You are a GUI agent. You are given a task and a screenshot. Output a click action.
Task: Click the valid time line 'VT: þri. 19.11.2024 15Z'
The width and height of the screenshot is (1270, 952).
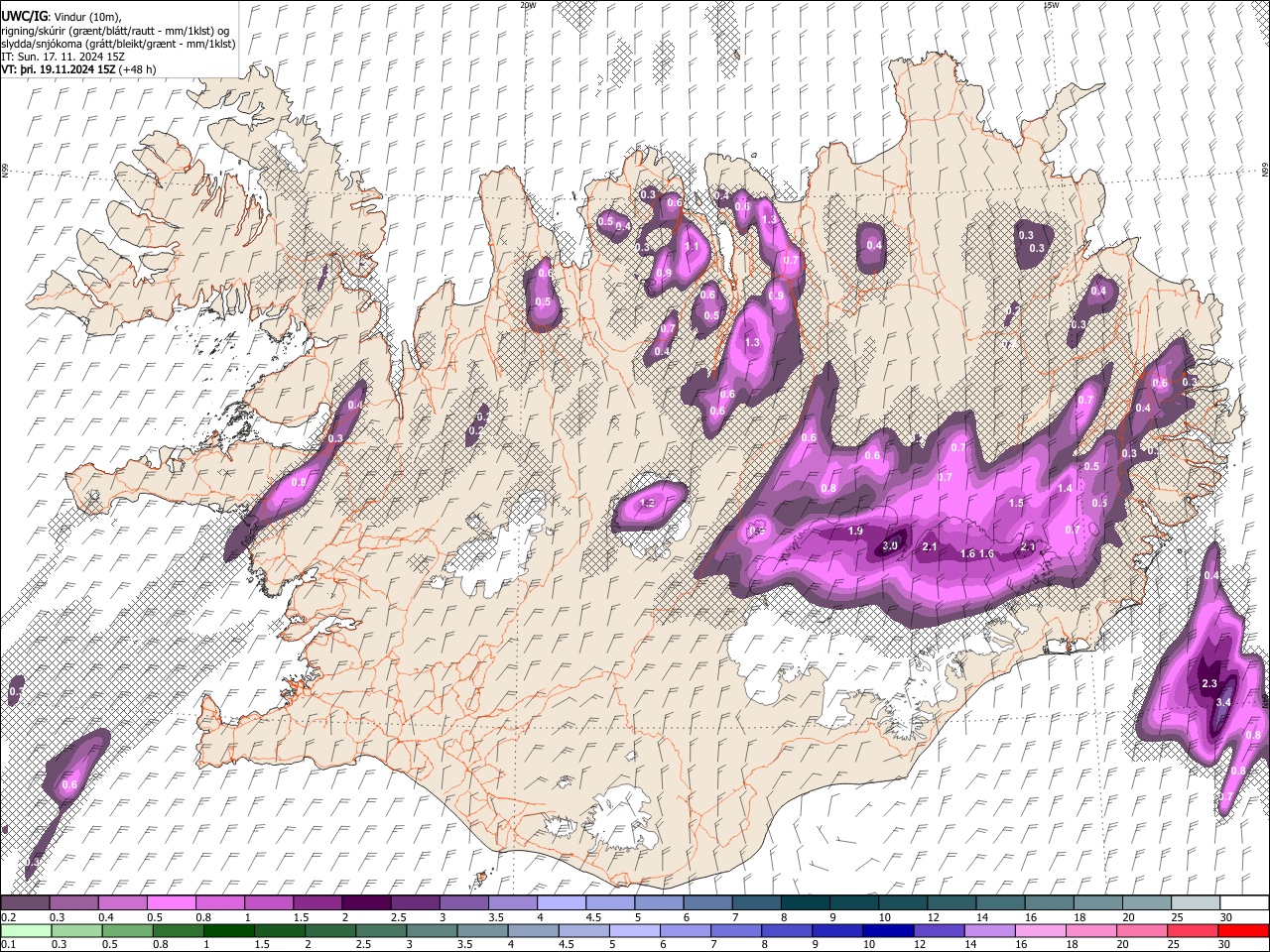click(59, 69)
